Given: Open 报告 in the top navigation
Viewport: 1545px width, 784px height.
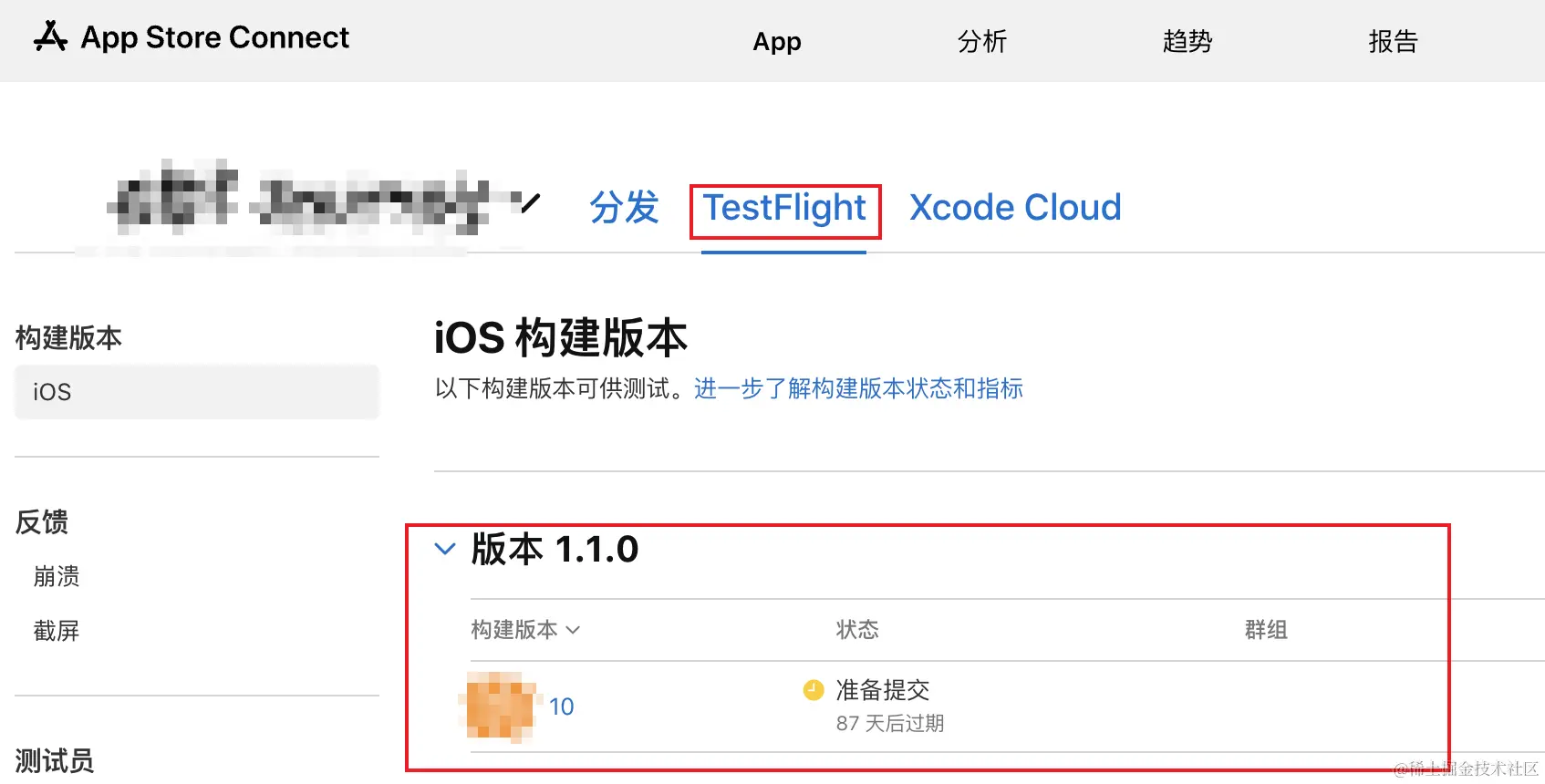Looking at the screenshot, I should 1393,41.
